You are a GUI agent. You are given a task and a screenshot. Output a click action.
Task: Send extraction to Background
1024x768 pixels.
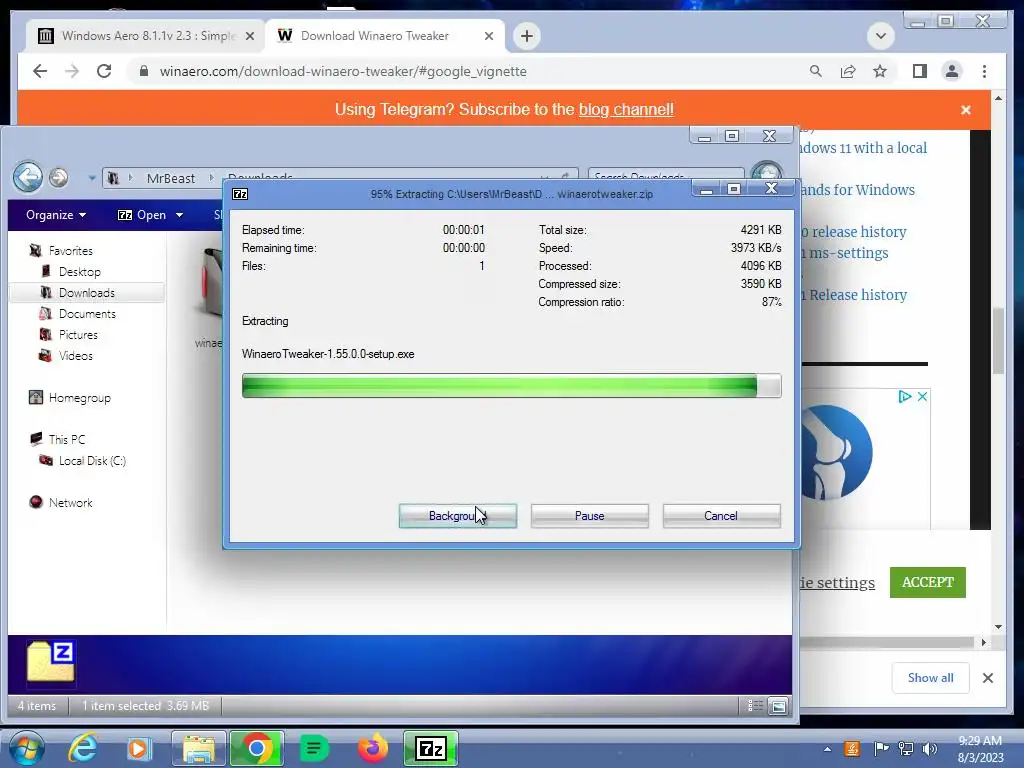pos(457,515)
